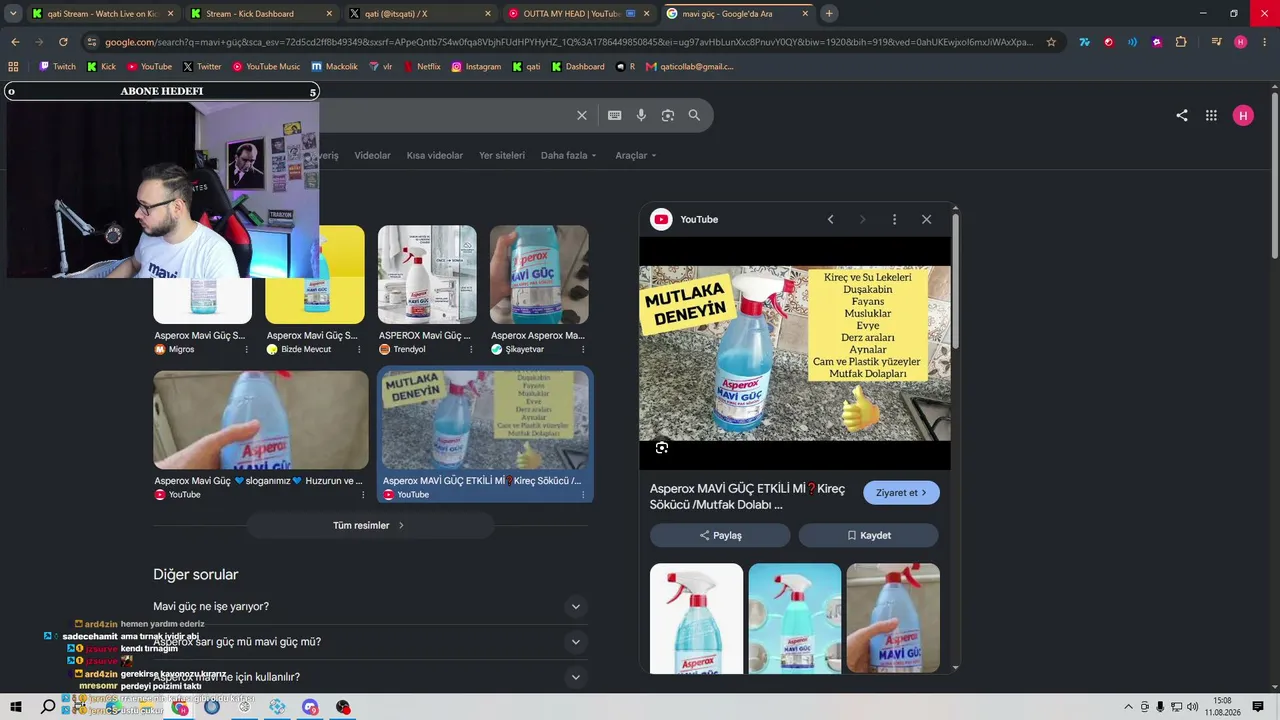Open the Netflix bookmark

pyautogui.click(x=421, y=67)
